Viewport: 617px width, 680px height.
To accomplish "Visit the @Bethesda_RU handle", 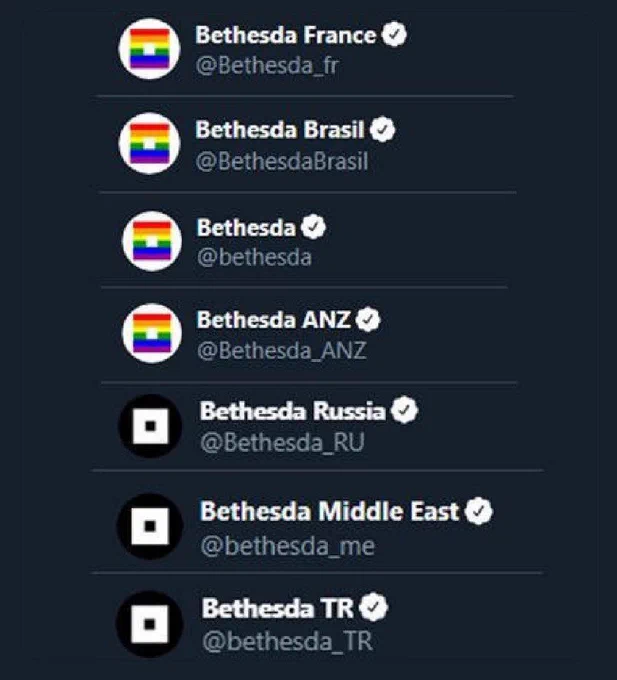I will (x=282, y=442).
